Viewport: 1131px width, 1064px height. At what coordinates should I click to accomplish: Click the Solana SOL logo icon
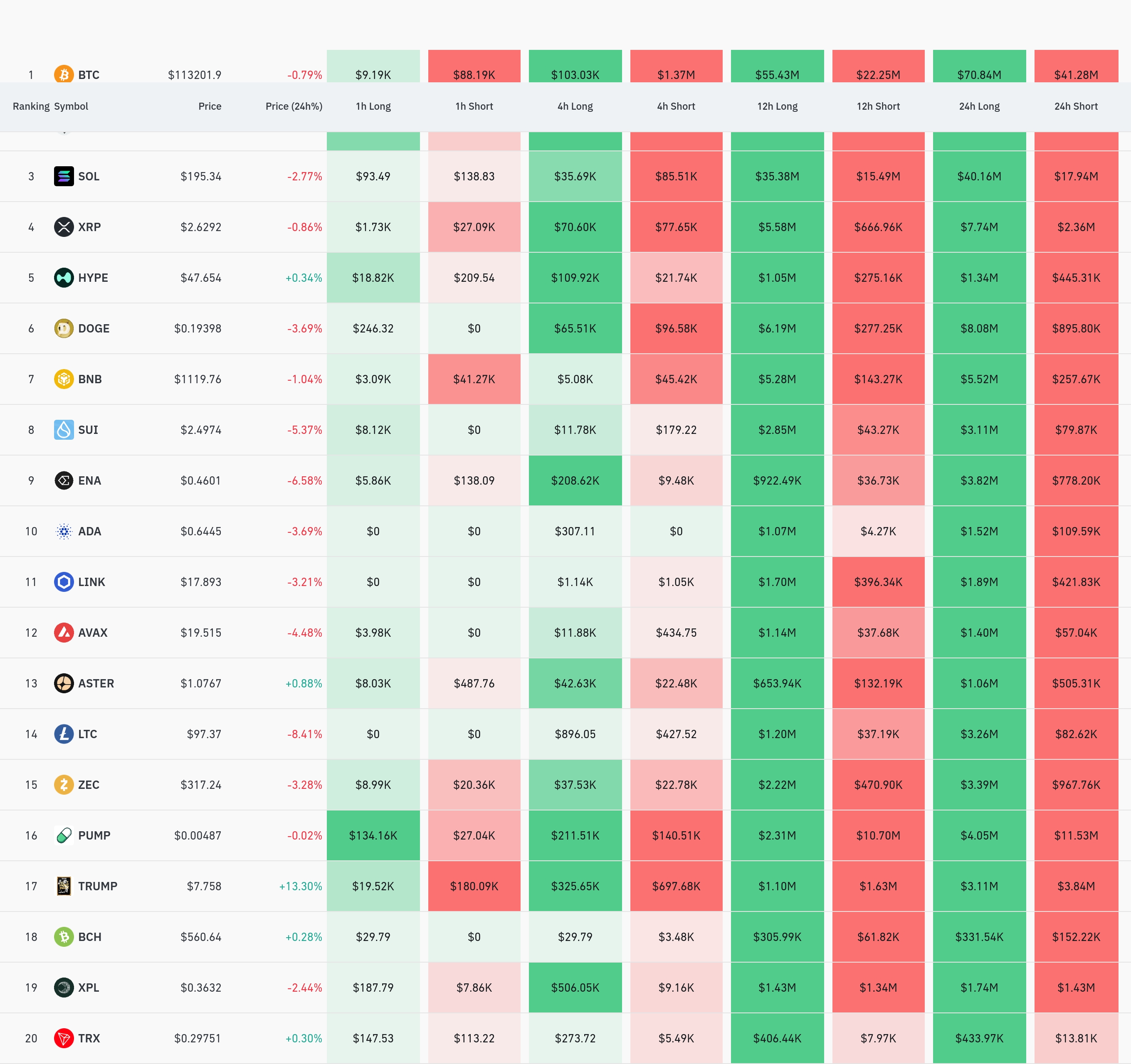click(x=64, y=176)
